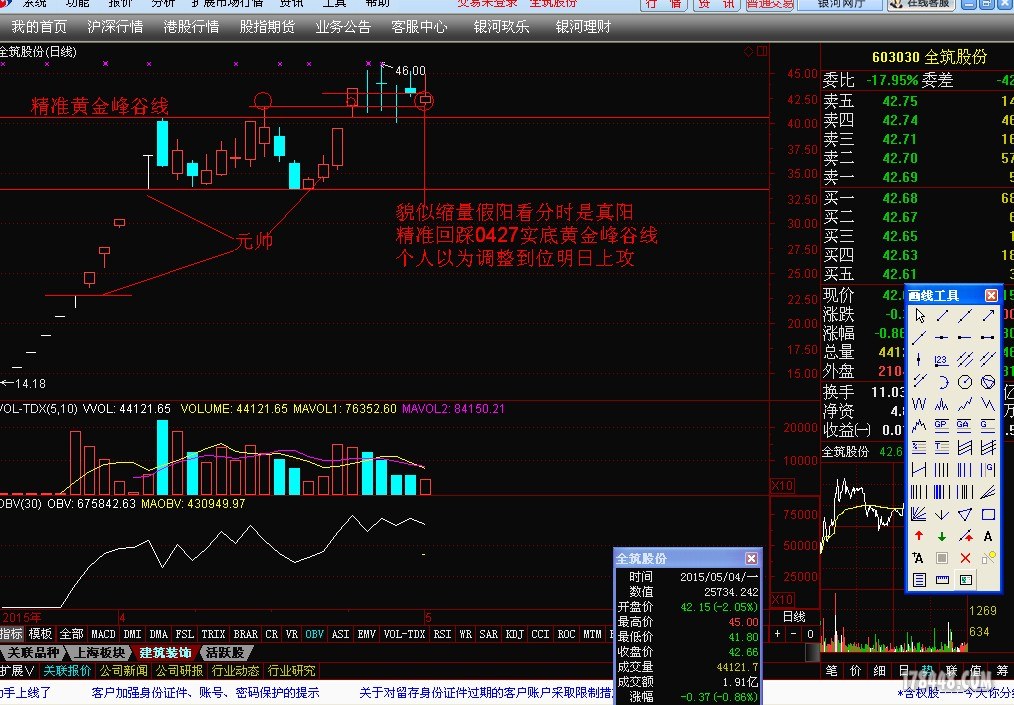Select the BRAR indicator tab
The height and width of the screenshot is (705, 1014).
tap(245, 634)
